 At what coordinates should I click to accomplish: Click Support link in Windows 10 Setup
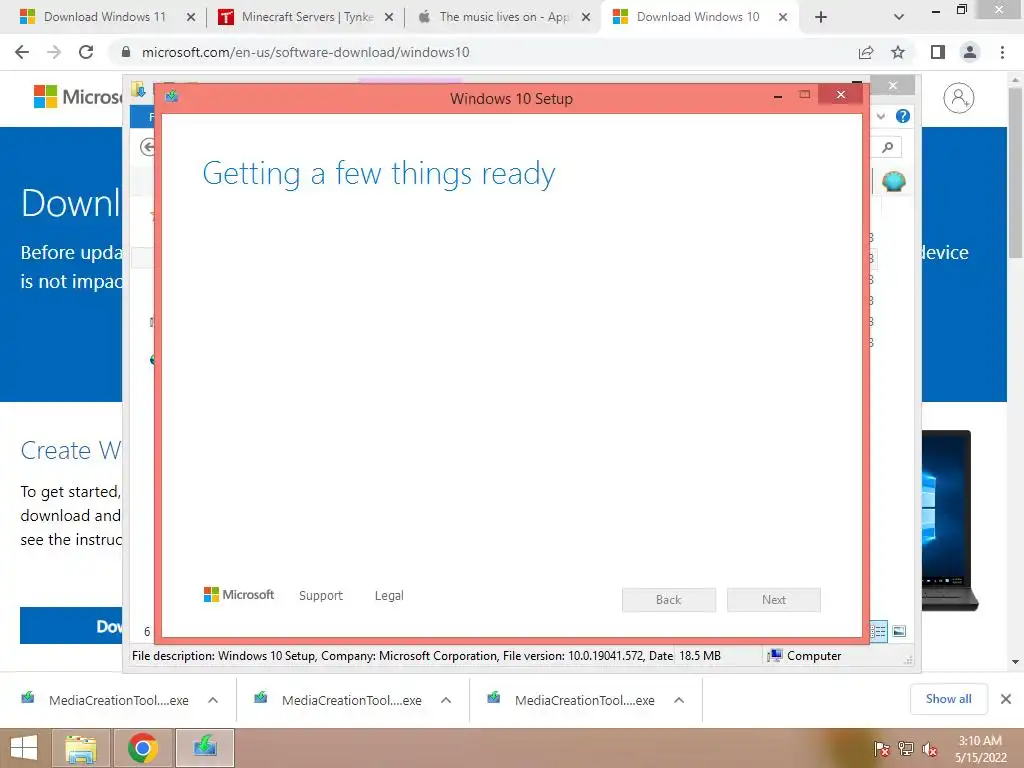pos(321,596)
